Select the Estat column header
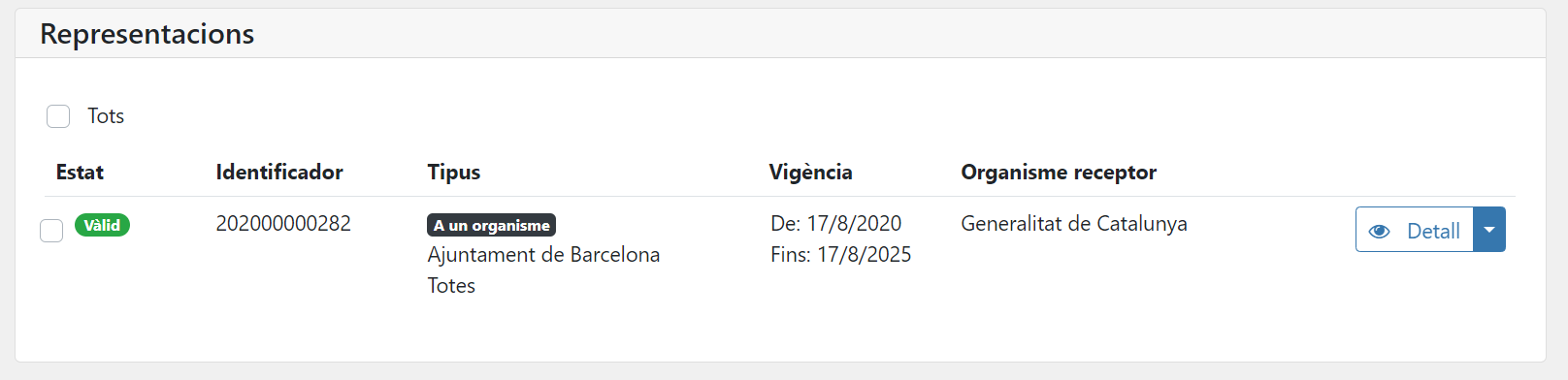This screenshot has width=1568, height=380. pos(80,172)
